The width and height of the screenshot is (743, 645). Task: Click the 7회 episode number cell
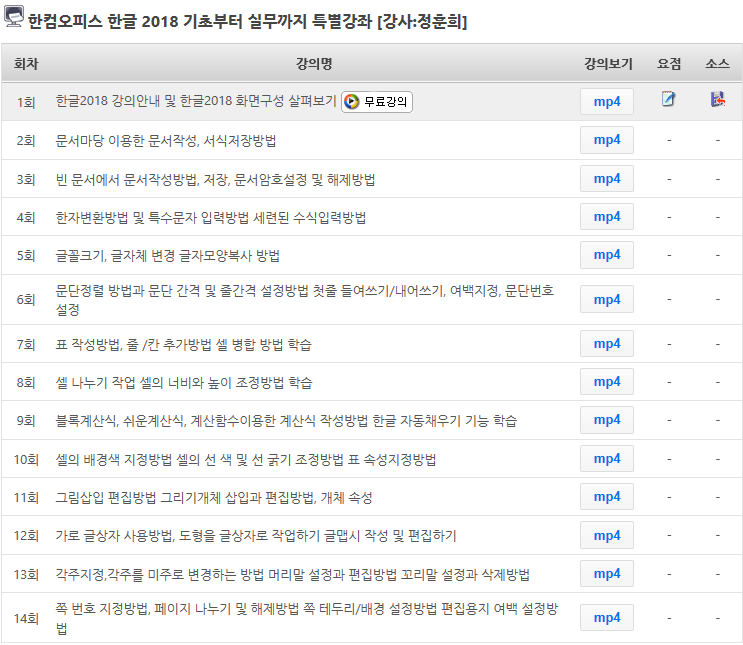(x=26, y=345)
